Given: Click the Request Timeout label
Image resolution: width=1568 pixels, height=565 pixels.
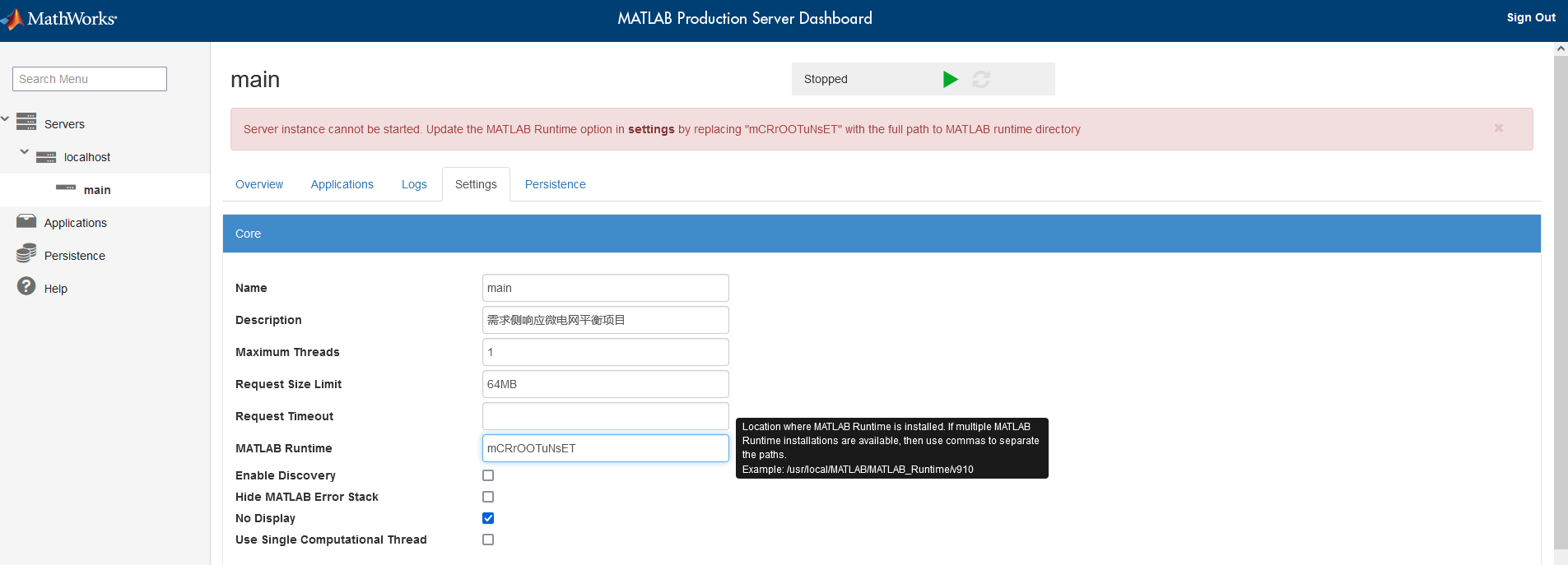Looking at the screenshot, I should pyautogui.click(x=284, y=416).
